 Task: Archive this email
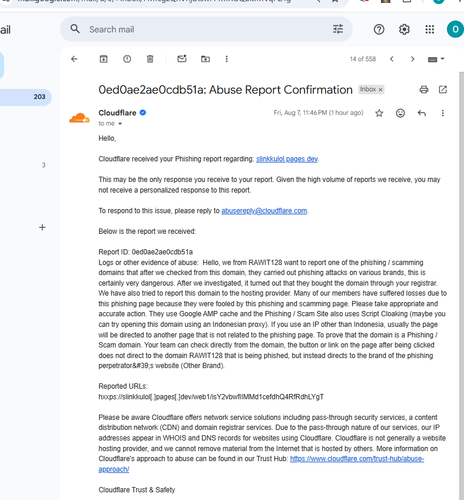104,59
